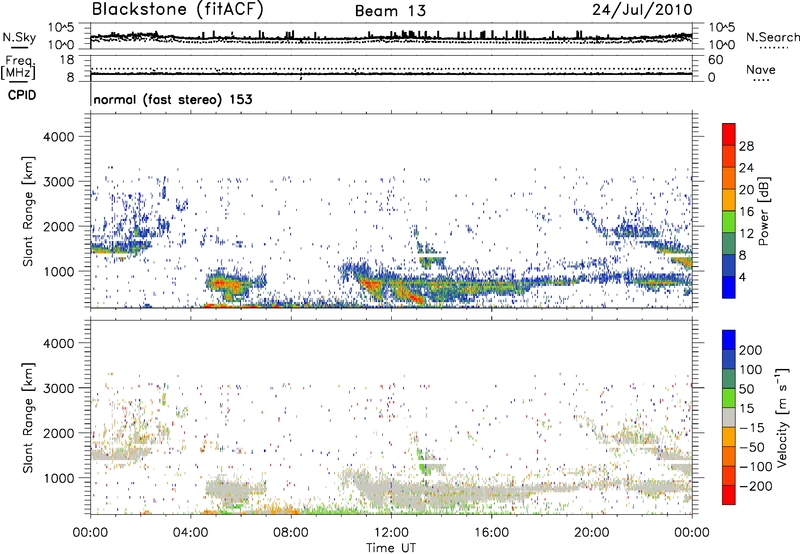The image size is (800, 554).
Task: Click the "12:00" time tick label
Action: 391,533
